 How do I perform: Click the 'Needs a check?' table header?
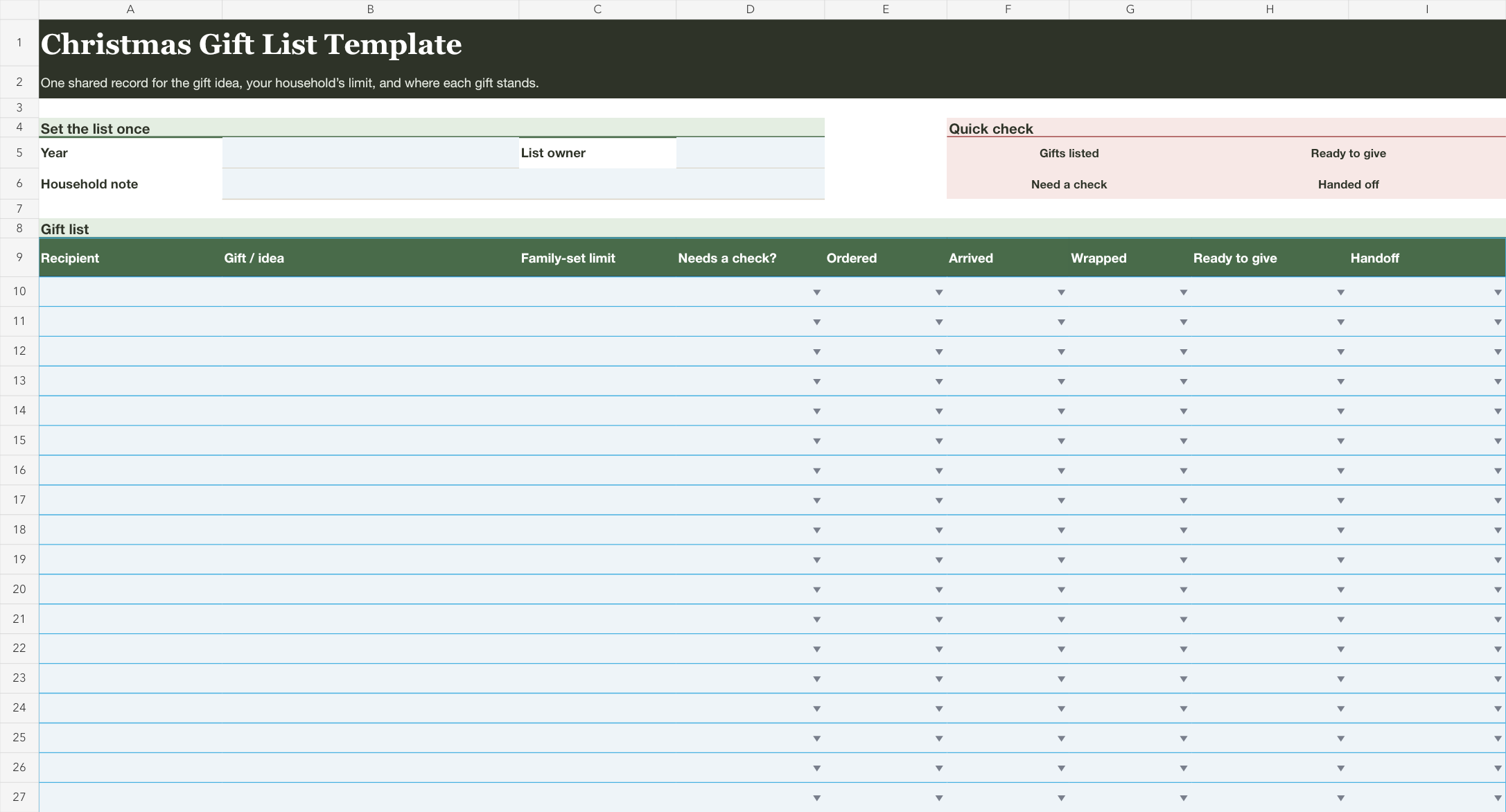click(727, 258)
